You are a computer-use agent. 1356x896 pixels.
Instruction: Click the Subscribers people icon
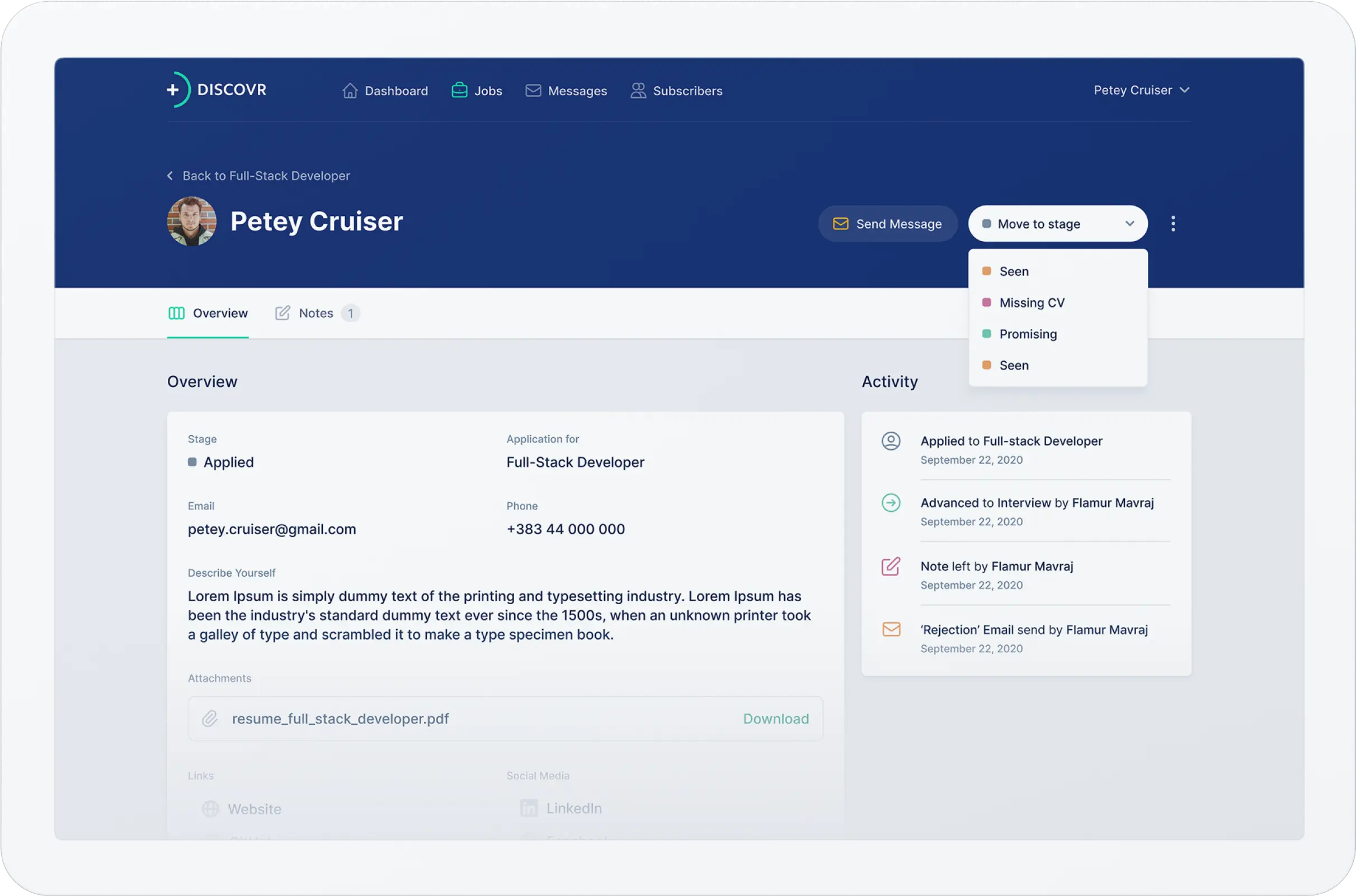[638, 91]
